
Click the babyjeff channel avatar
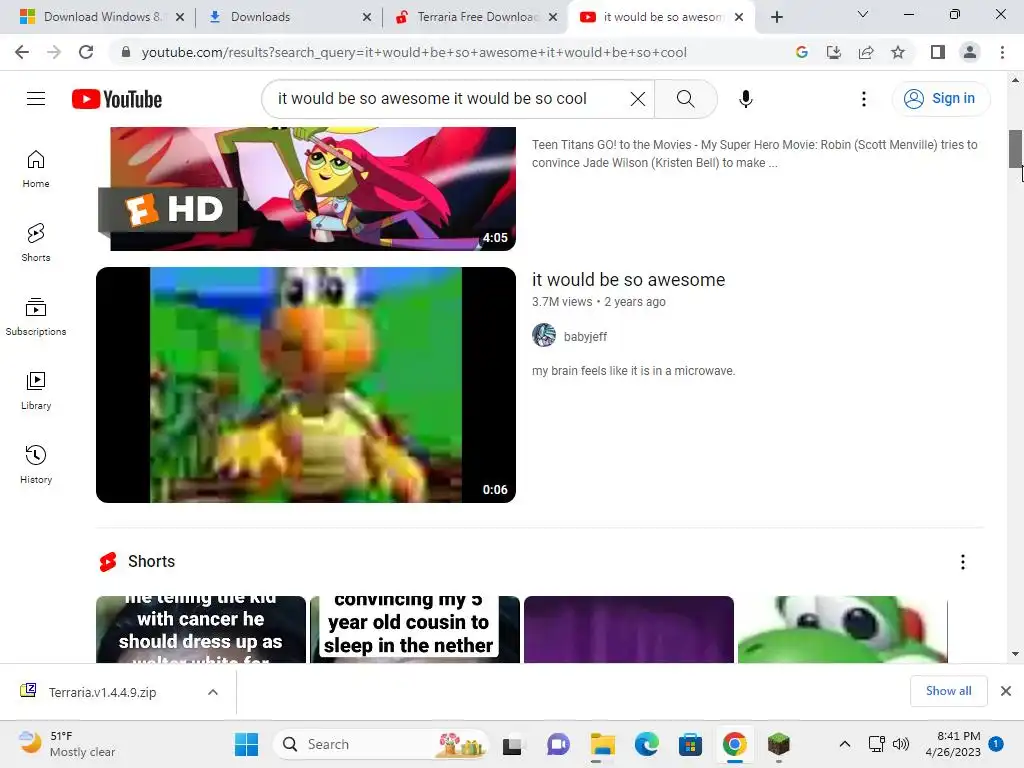[544, 335]
